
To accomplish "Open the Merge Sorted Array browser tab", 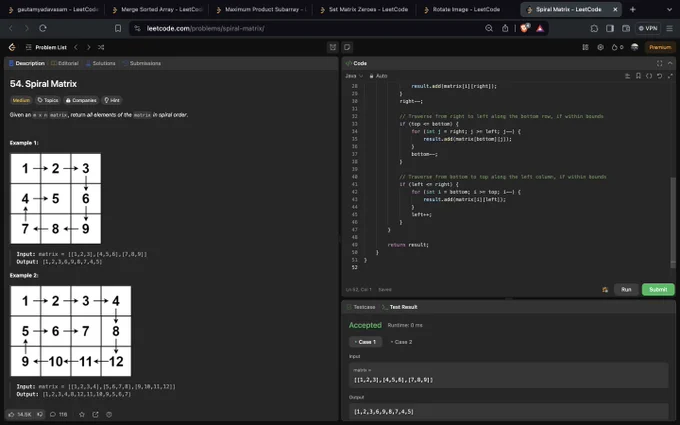I will pos(157,9).
